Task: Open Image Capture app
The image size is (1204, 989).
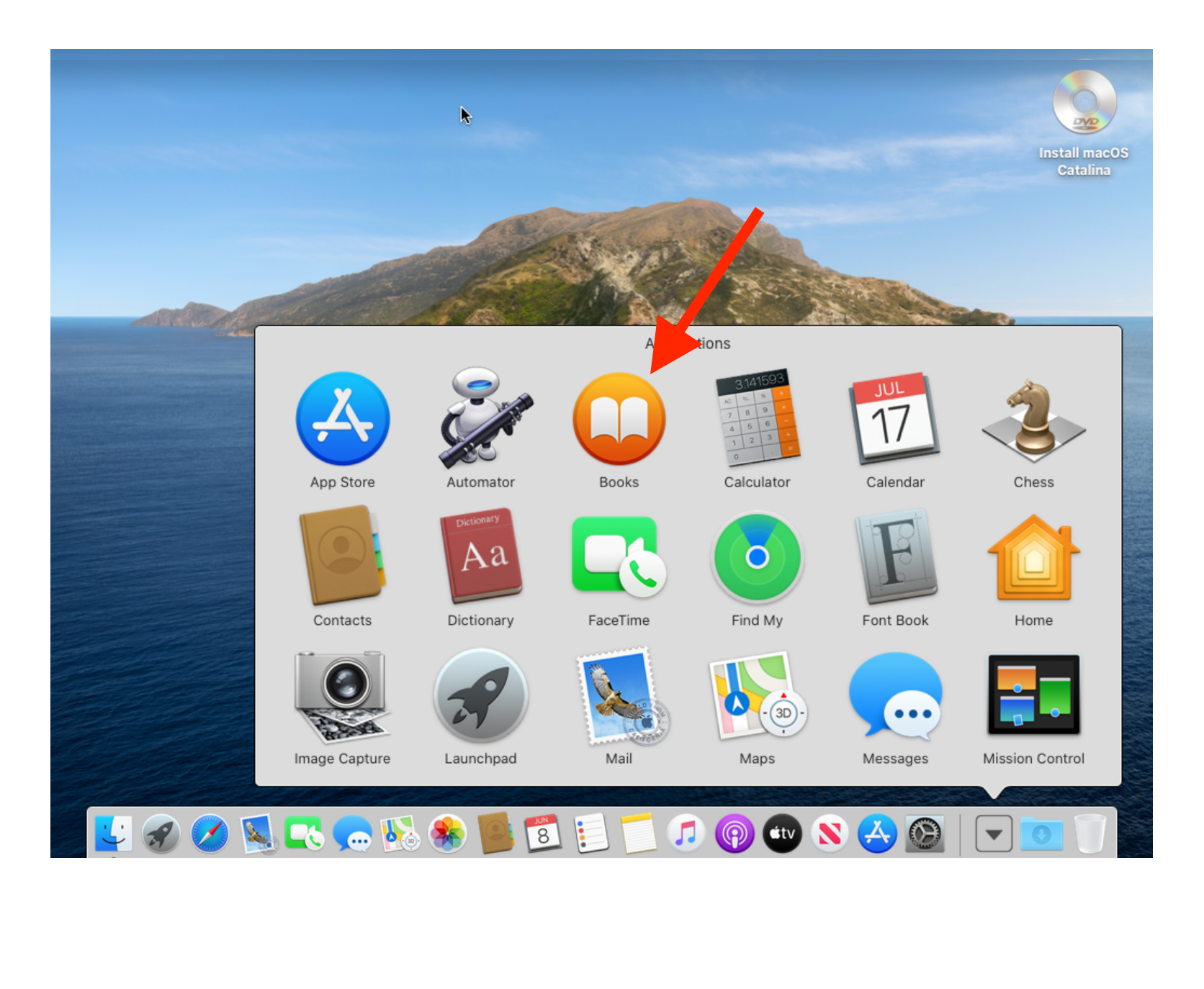Action: tap(343, 696)
